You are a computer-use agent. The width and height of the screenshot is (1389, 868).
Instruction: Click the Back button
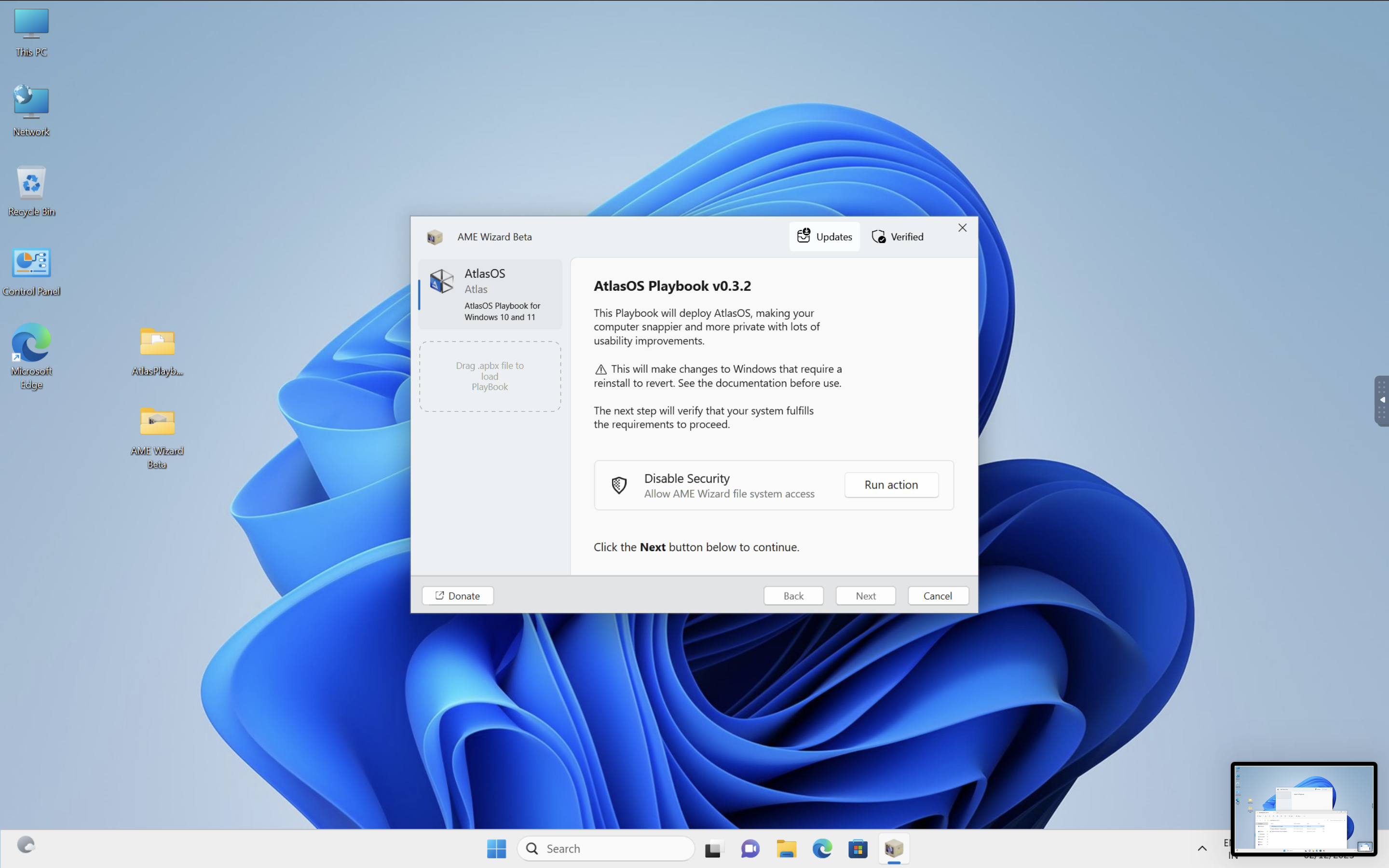click(x=793, y=596)
